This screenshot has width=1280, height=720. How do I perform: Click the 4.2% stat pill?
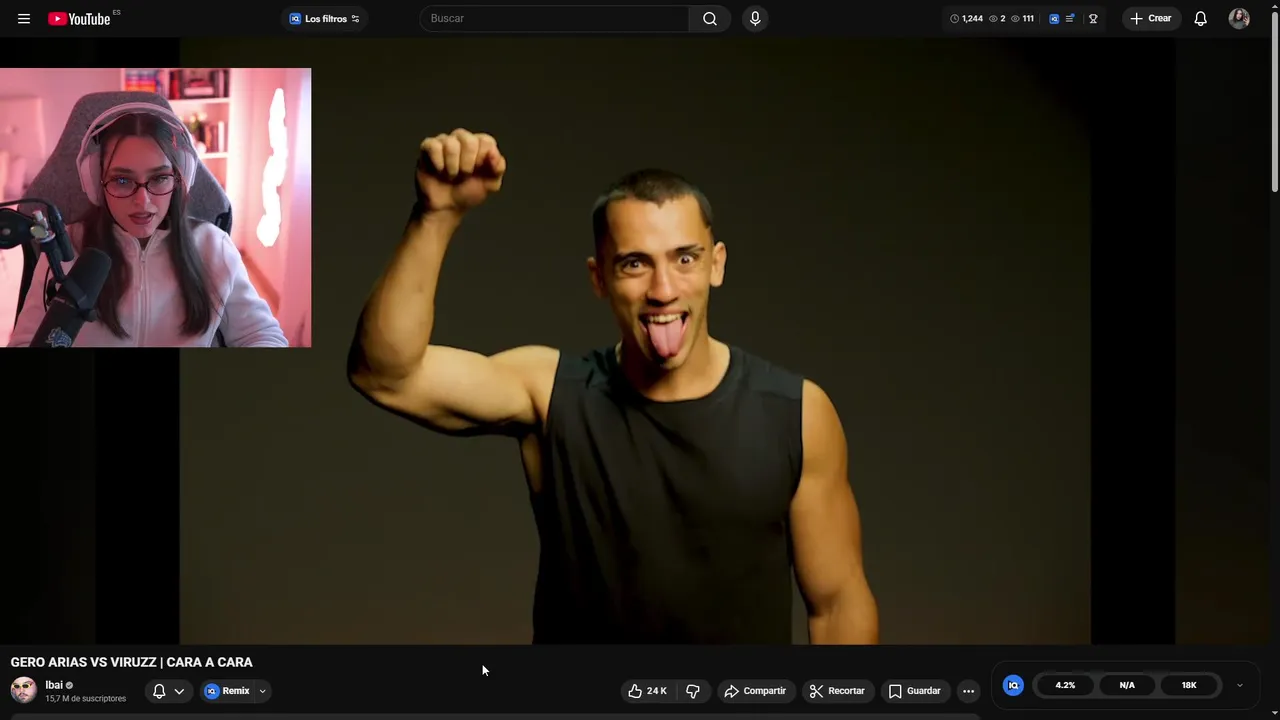tap(1065, 685)
